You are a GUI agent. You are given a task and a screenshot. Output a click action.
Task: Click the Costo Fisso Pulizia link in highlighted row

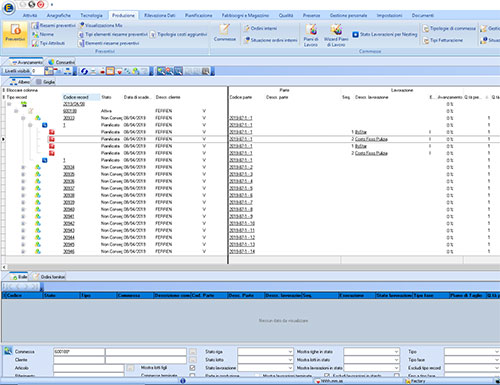(371, 139)
